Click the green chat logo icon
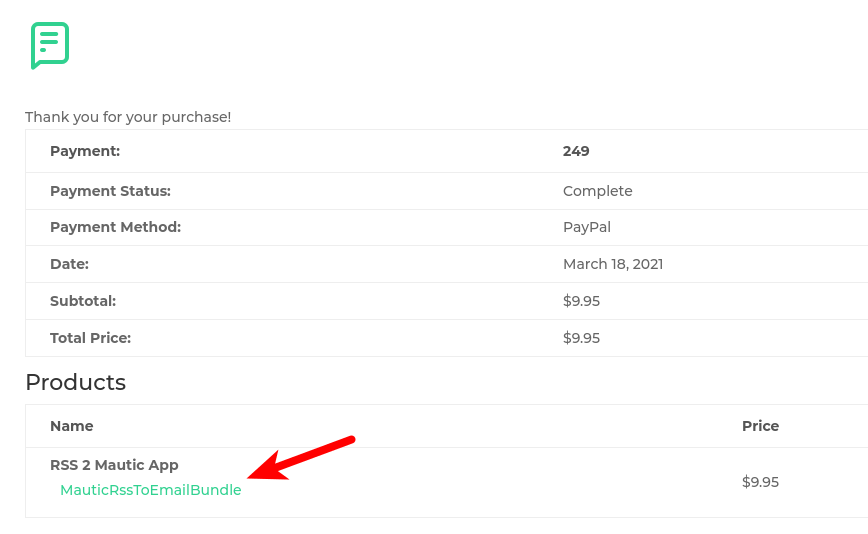The width and height of the screenshot is (868, 534). [49, 45]
